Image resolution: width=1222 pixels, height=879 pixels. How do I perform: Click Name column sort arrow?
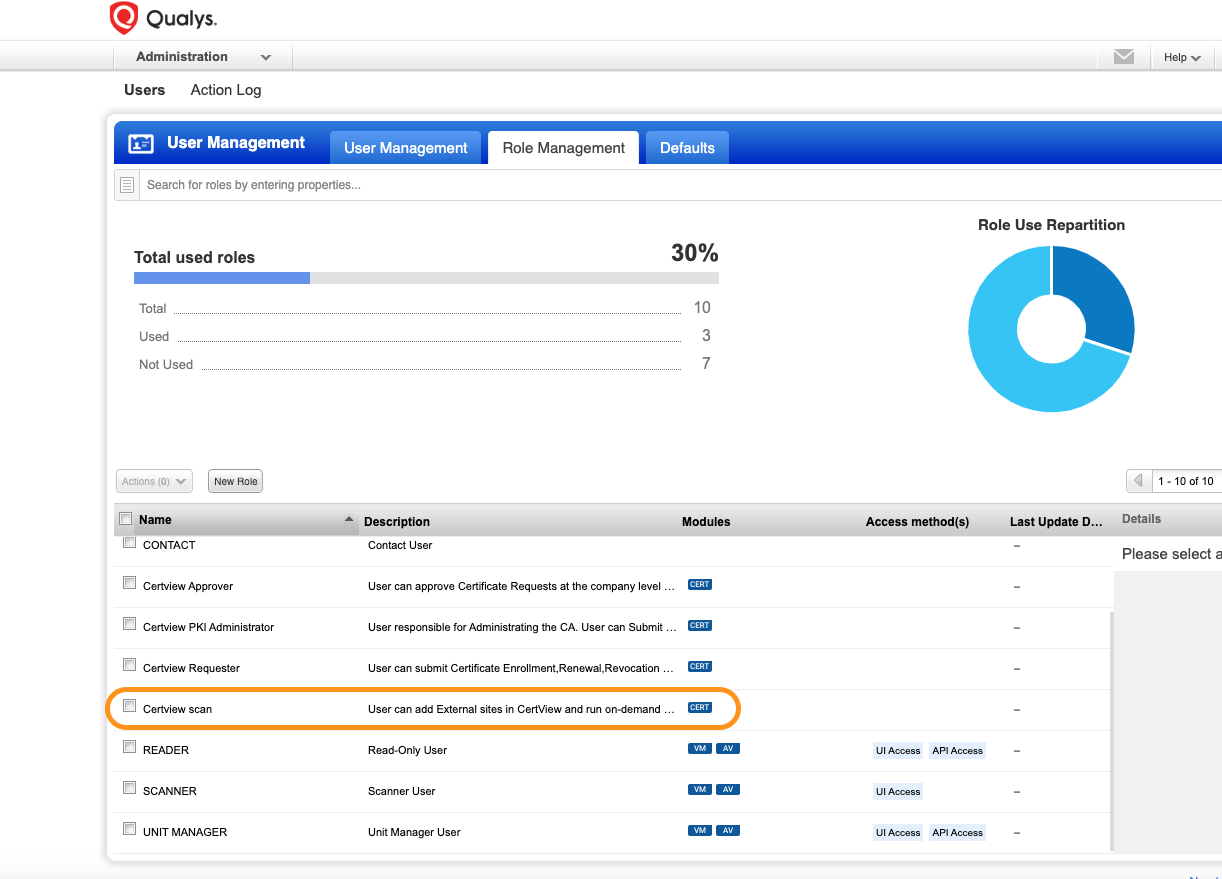349,520
